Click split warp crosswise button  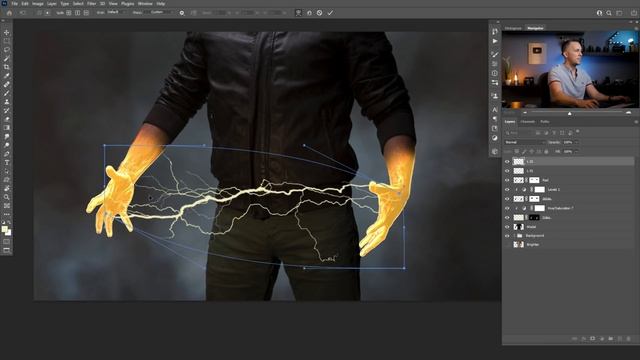69,13
